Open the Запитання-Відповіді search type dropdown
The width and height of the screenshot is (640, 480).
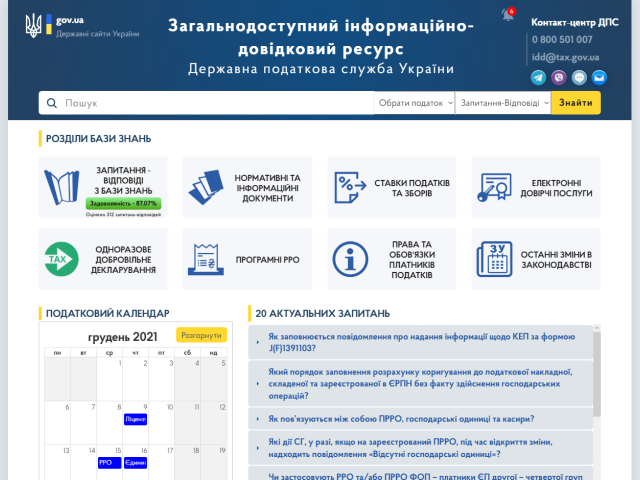point(502,103)
